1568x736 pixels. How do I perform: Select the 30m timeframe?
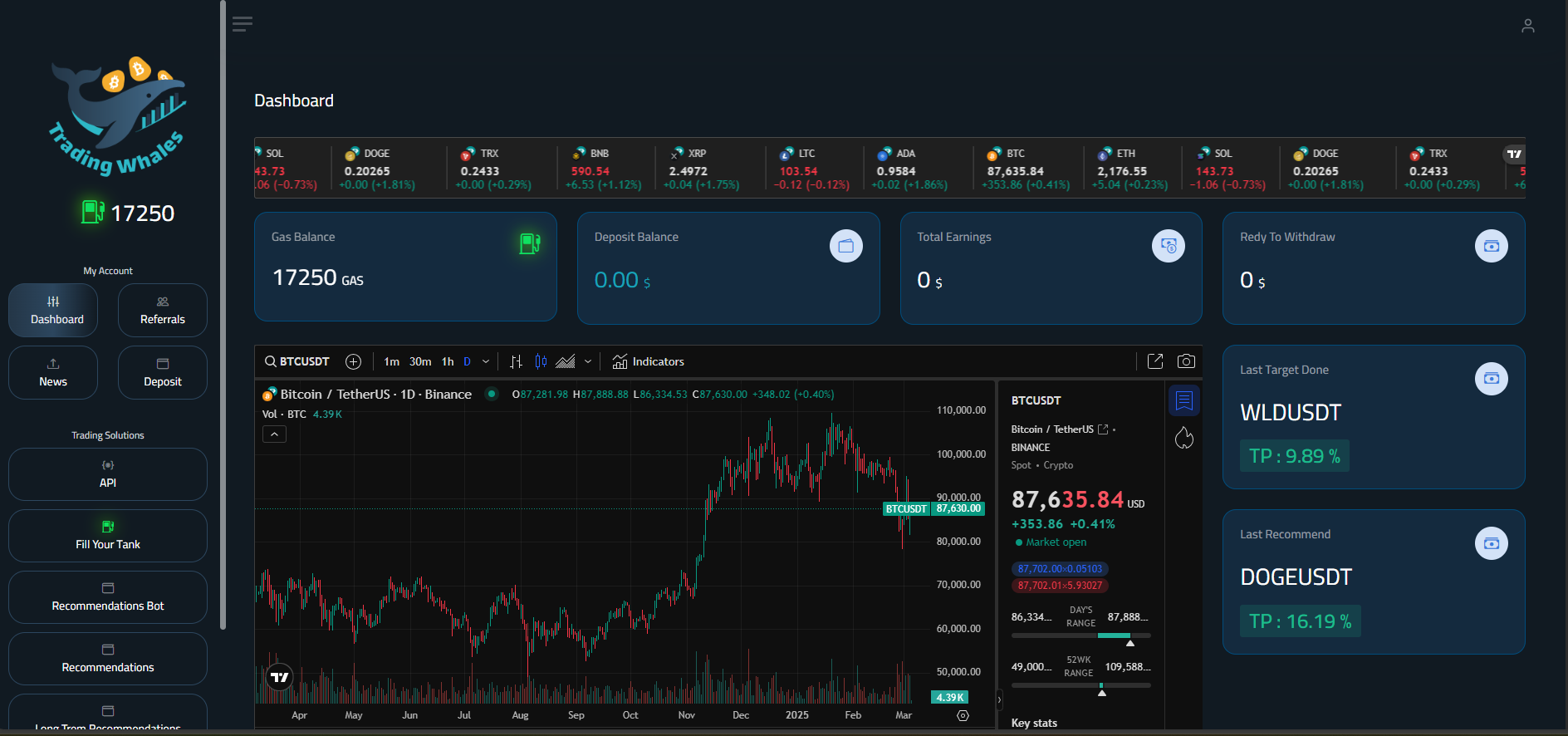pyautogui.click(x=420, y=361)
